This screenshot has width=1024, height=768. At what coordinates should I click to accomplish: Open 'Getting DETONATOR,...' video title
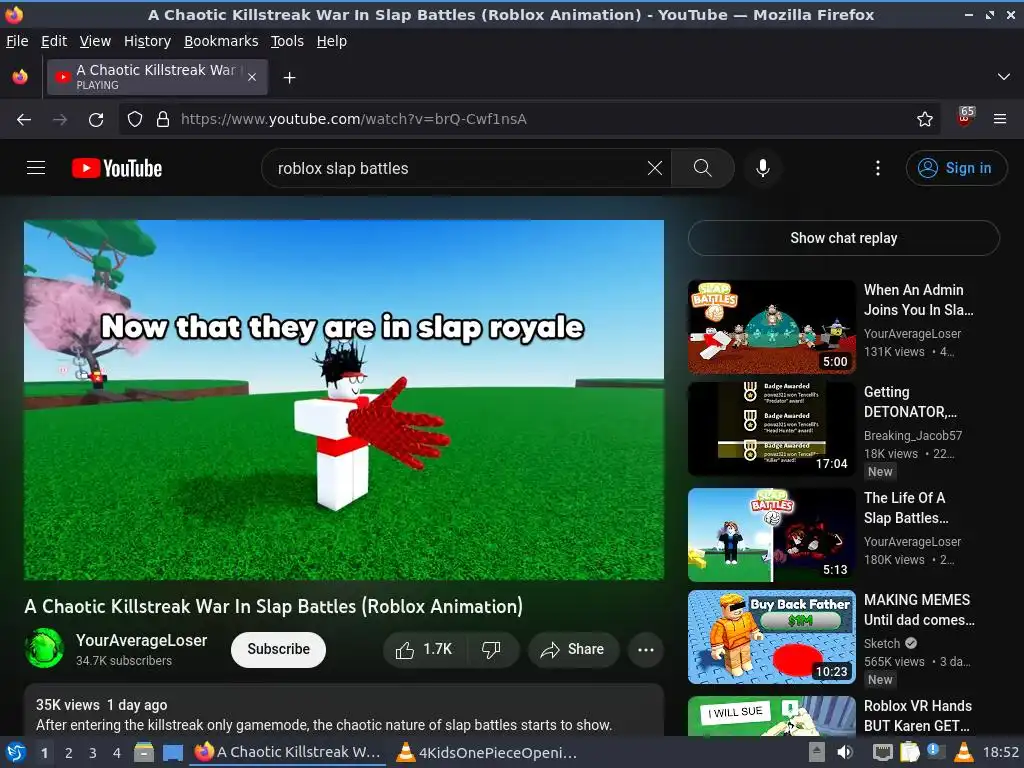[910, 402]
